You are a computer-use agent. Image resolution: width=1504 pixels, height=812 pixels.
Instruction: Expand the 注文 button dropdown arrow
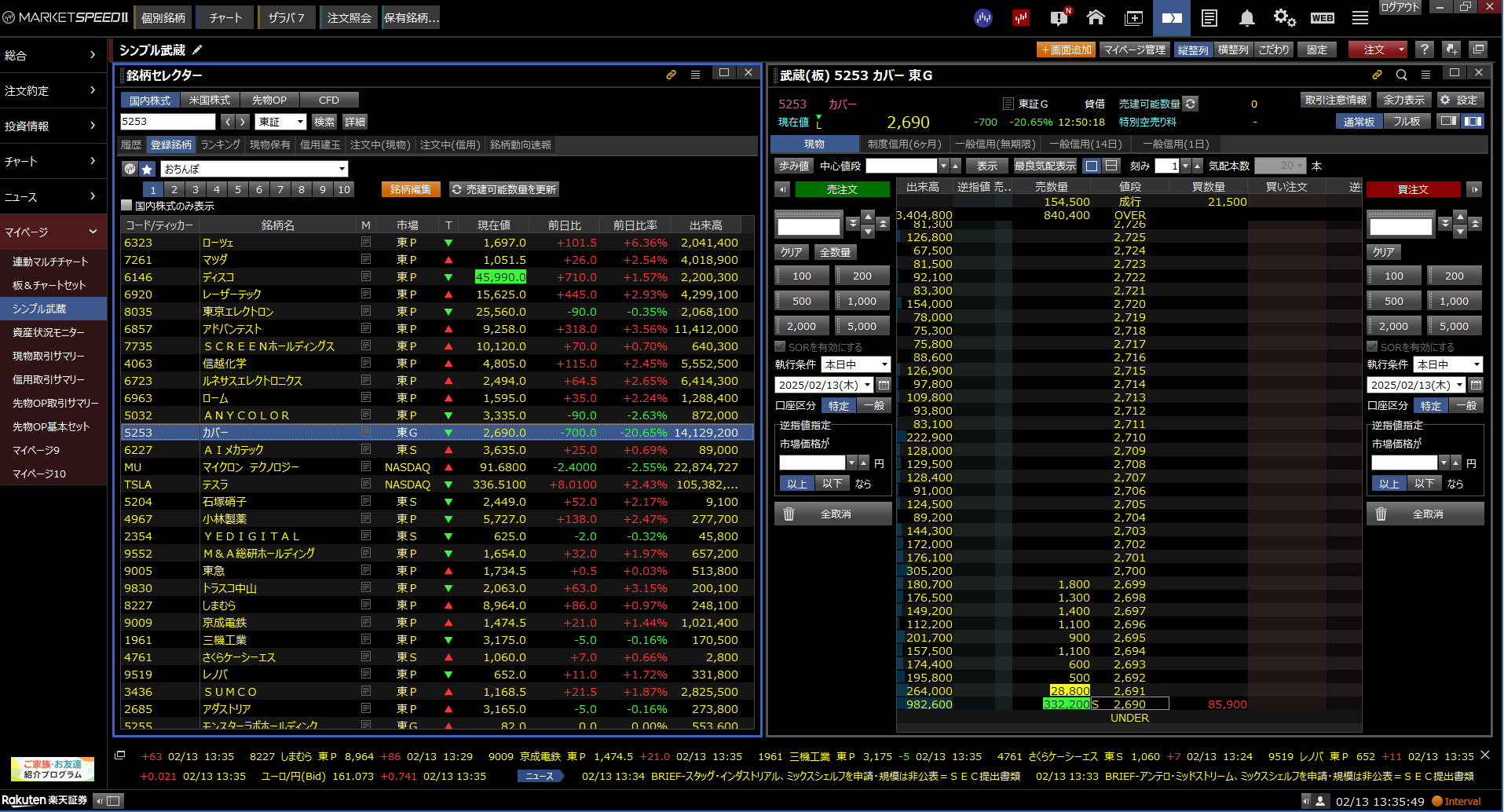click(x=1401, y=49)
